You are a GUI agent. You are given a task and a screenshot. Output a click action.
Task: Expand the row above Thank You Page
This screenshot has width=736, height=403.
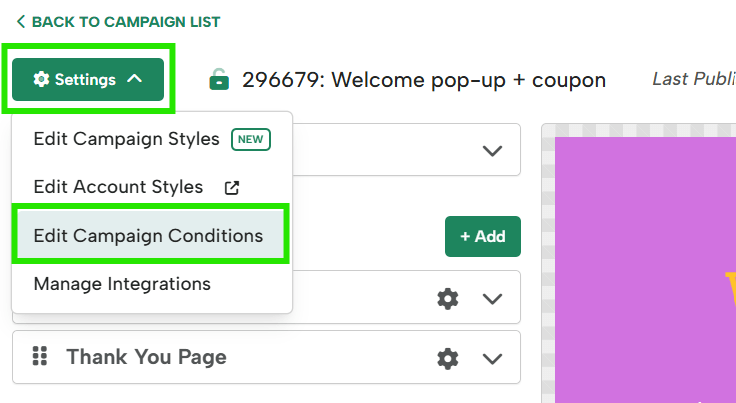492,299
